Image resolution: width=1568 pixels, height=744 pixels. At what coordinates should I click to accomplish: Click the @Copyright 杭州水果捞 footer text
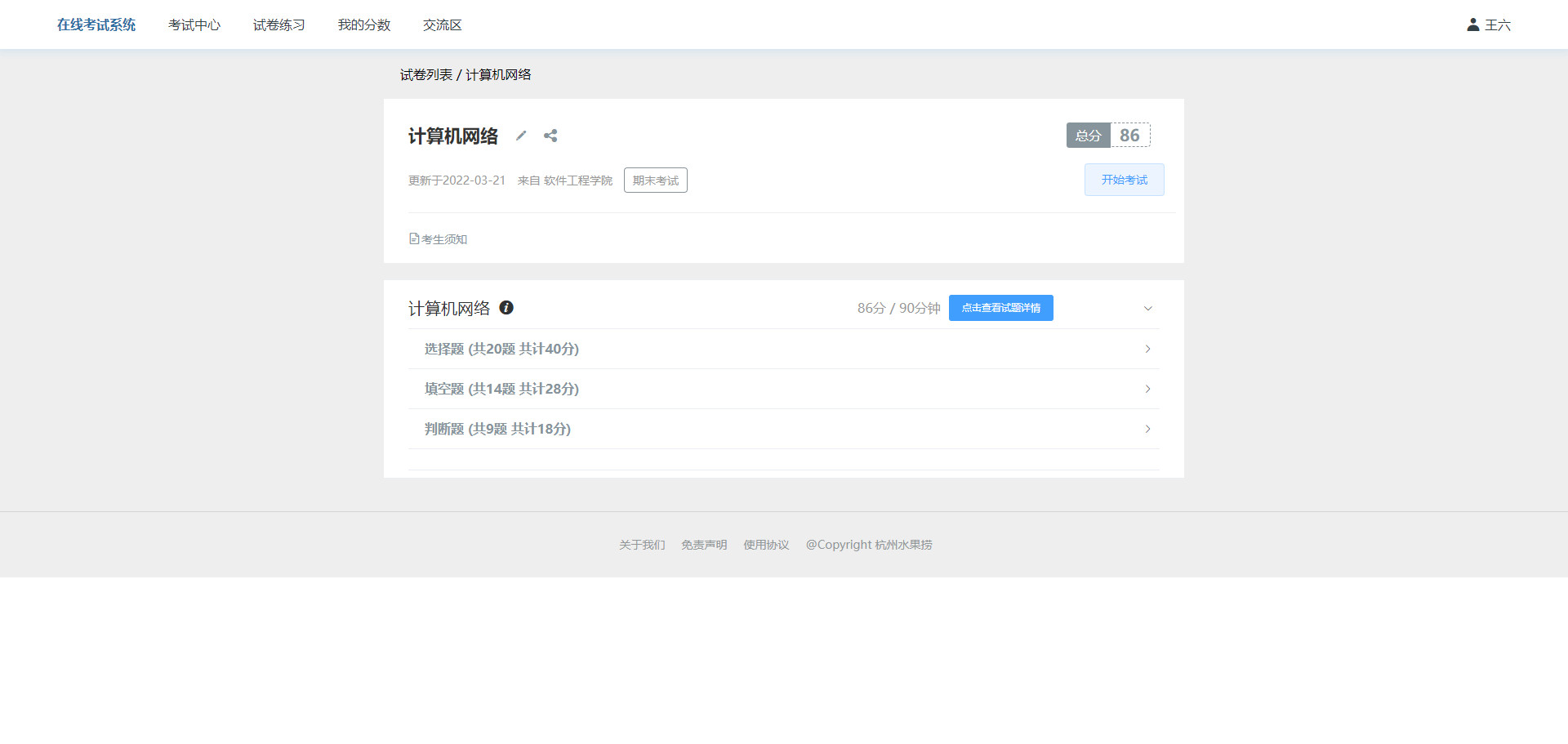click(x=869, y=545)
